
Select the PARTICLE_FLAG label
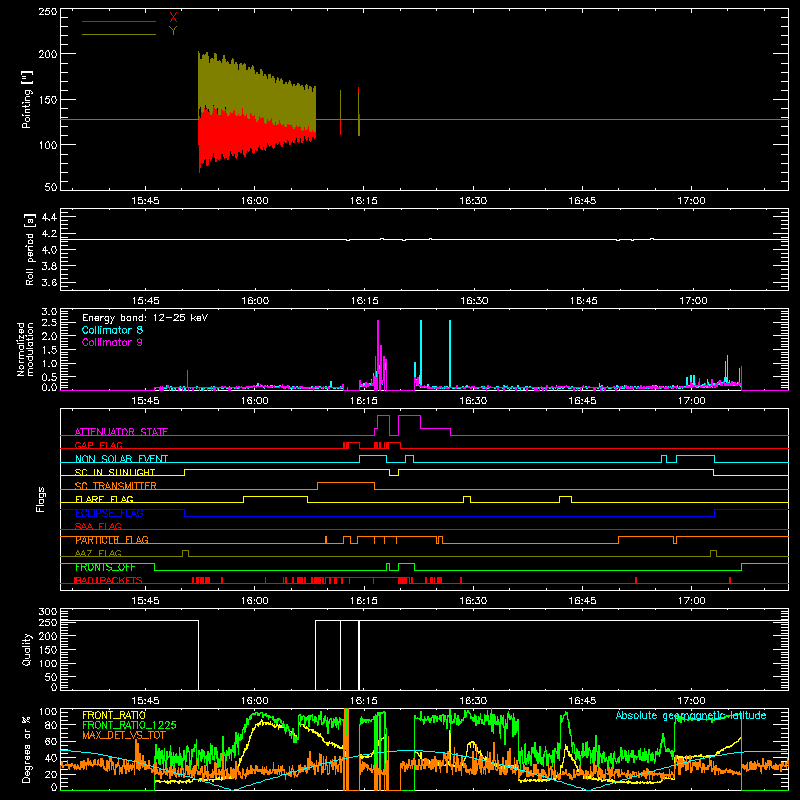click(x=112, y=540)
